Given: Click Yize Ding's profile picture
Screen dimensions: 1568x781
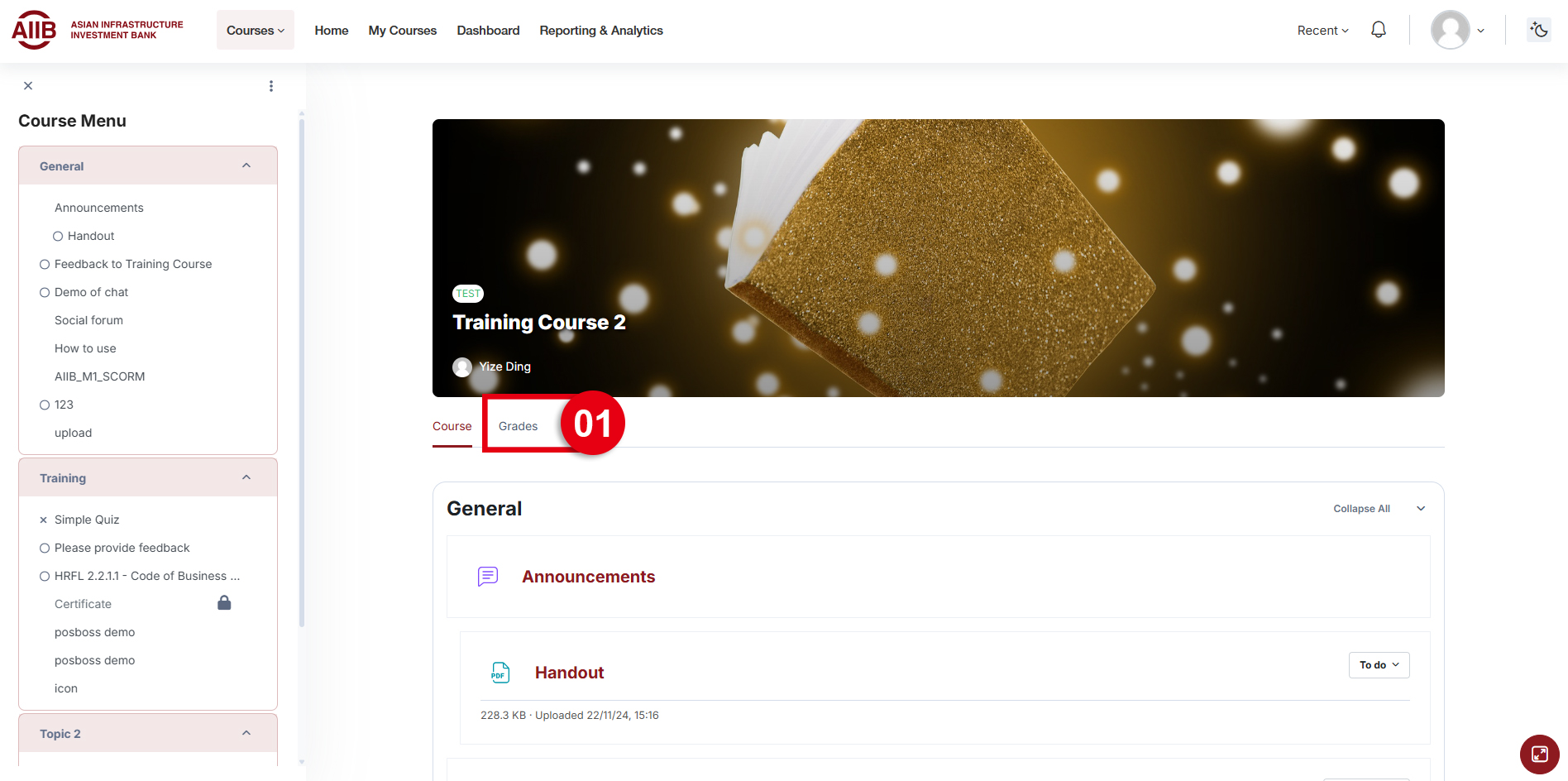Looking at the screenshot, I should coord(462,367).
